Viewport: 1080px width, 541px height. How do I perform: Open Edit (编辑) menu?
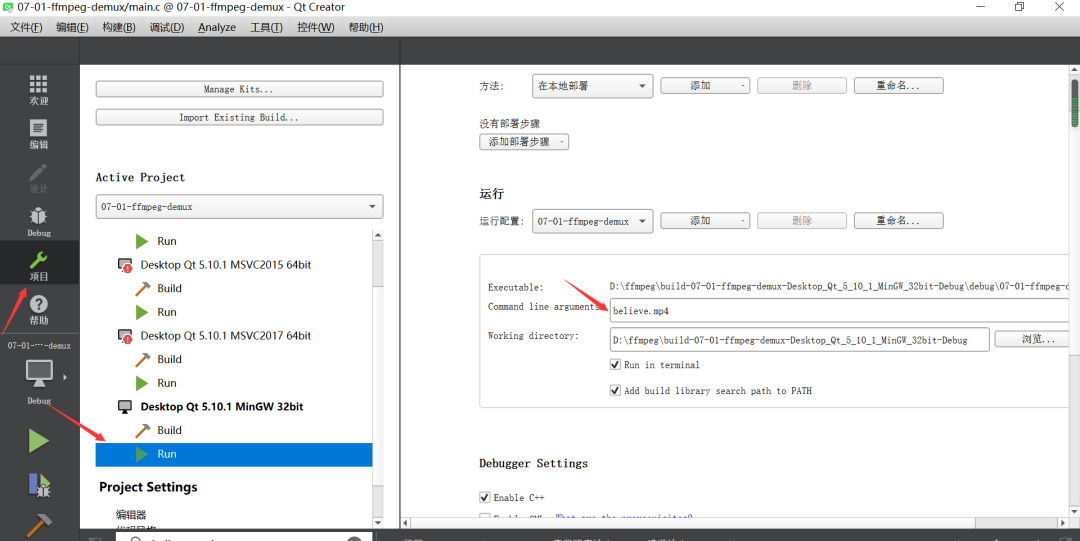pyautogui.click(x=72, y=27)
